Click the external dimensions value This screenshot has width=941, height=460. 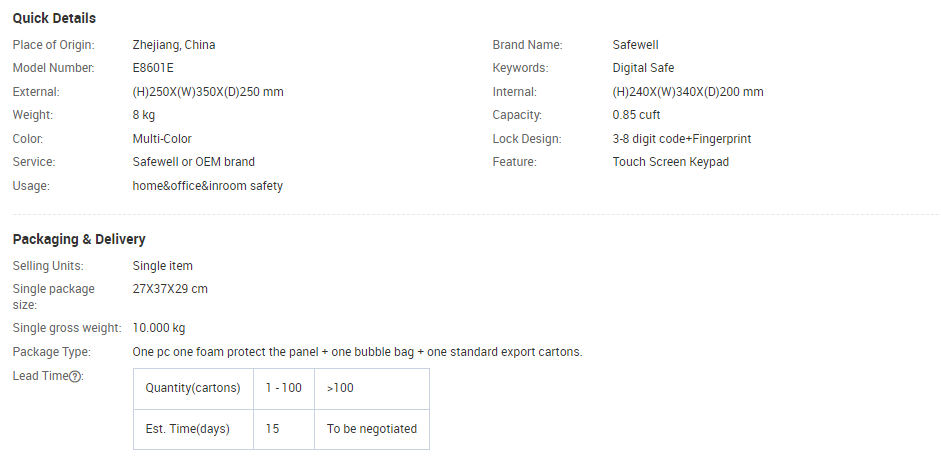point(208,92)
